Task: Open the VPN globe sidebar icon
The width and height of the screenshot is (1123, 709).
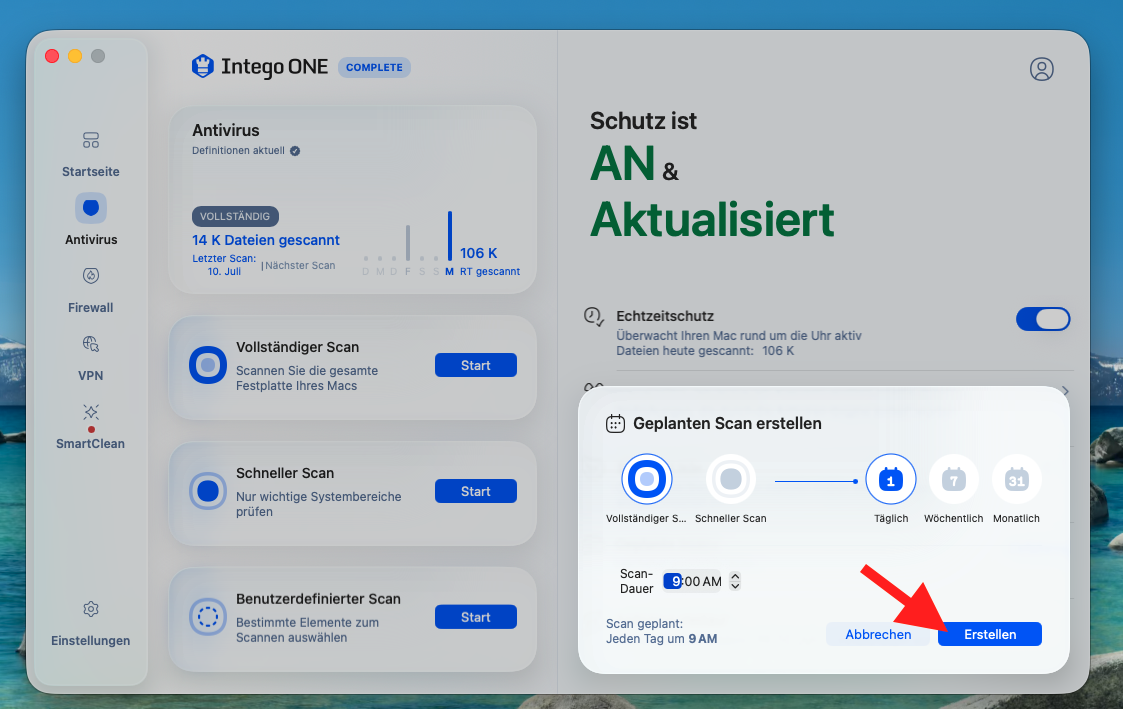Action: 90,344
